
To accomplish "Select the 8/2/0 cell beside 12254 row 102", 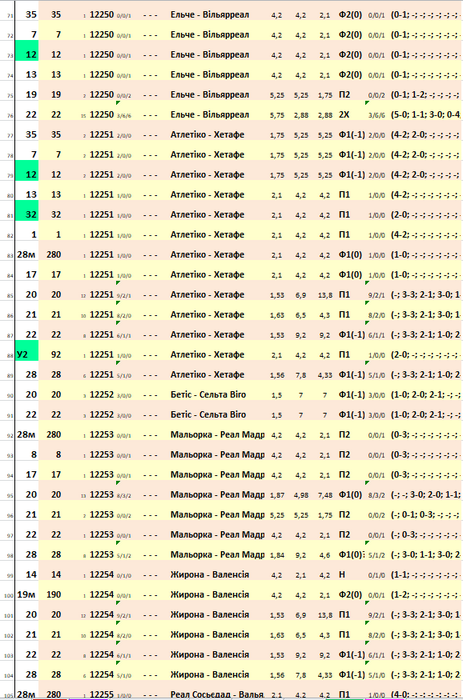I will pyautogui.click(x=124, y=636).
